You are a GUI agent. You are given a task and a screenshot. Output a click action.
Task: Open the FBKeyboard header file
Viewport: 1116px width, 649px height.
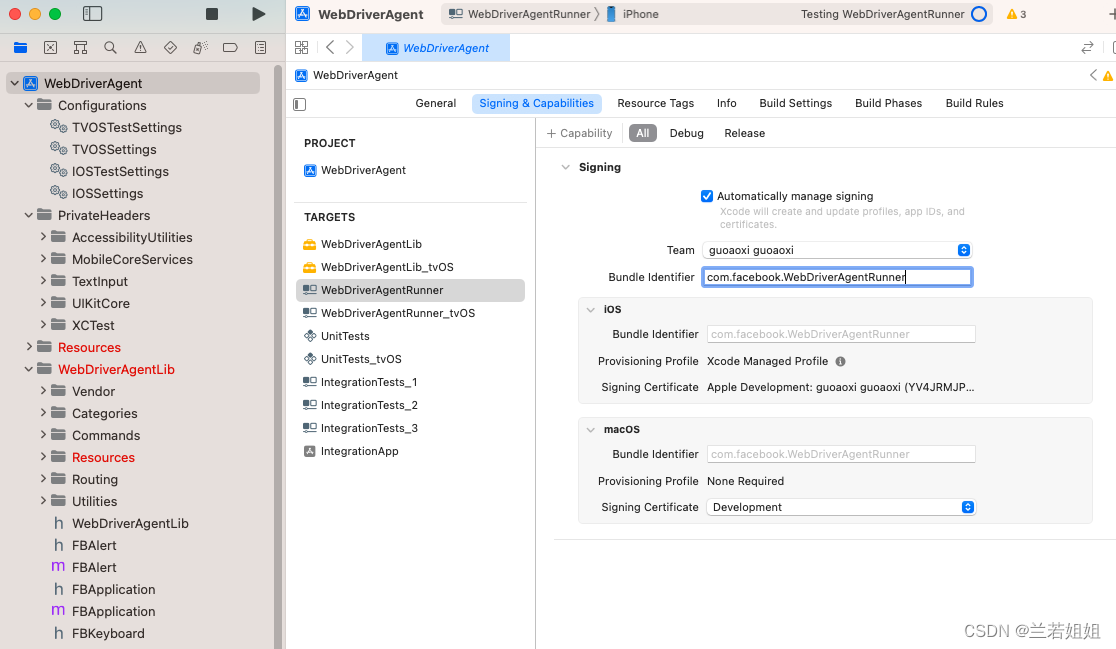pyautogui.click(x=99, y=633)
